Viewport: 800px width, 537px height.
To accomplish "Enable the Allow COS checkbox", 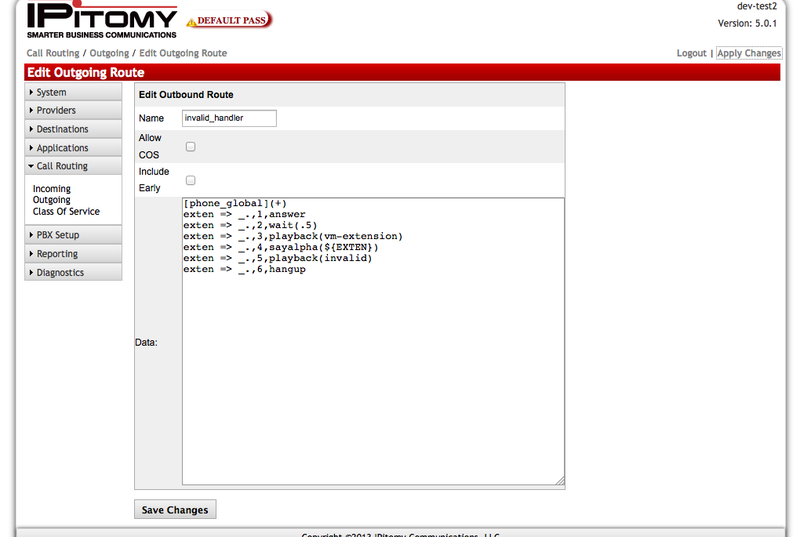I will coord(191,147).
